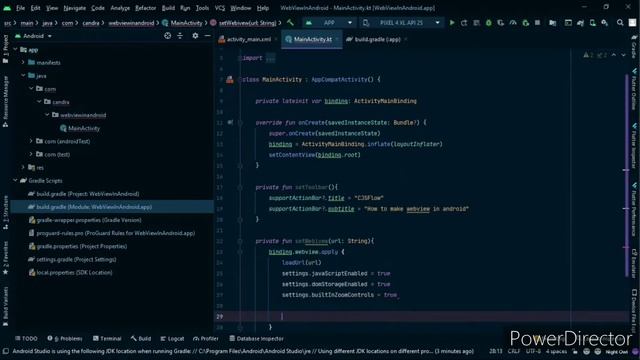
Task: Open the SDK Manager icon
Action: [604, 23]
